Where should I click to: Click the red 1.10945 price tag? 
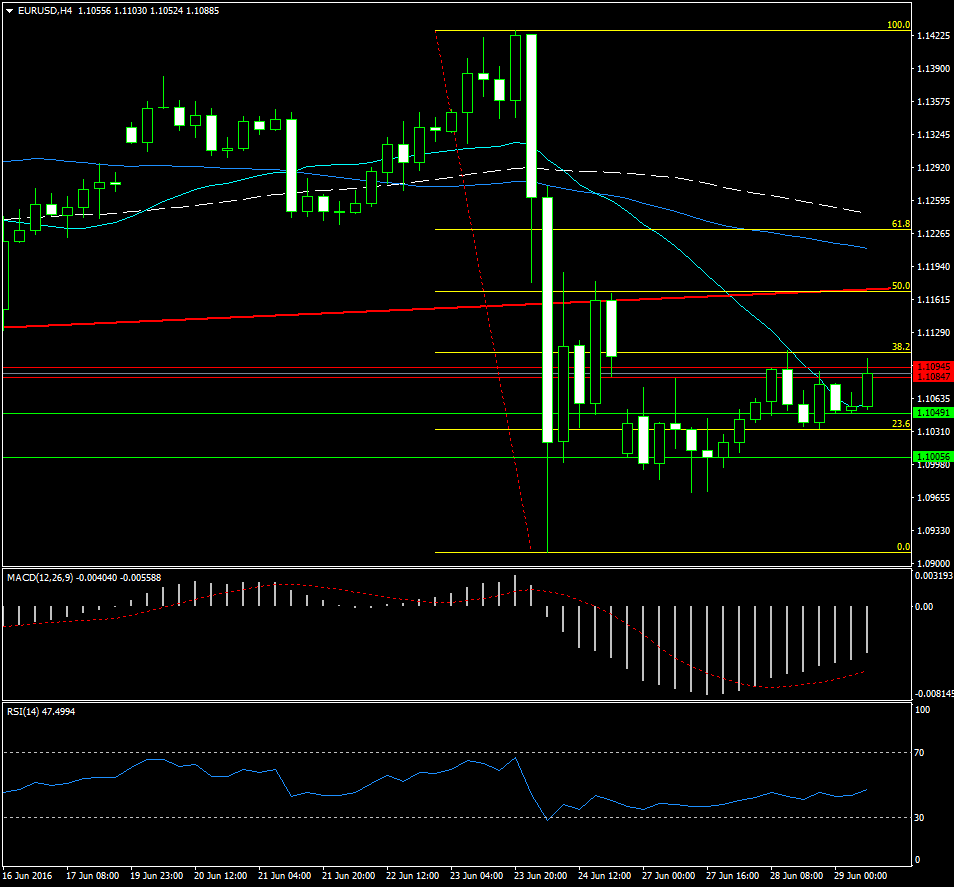click(x=933, y=367)
